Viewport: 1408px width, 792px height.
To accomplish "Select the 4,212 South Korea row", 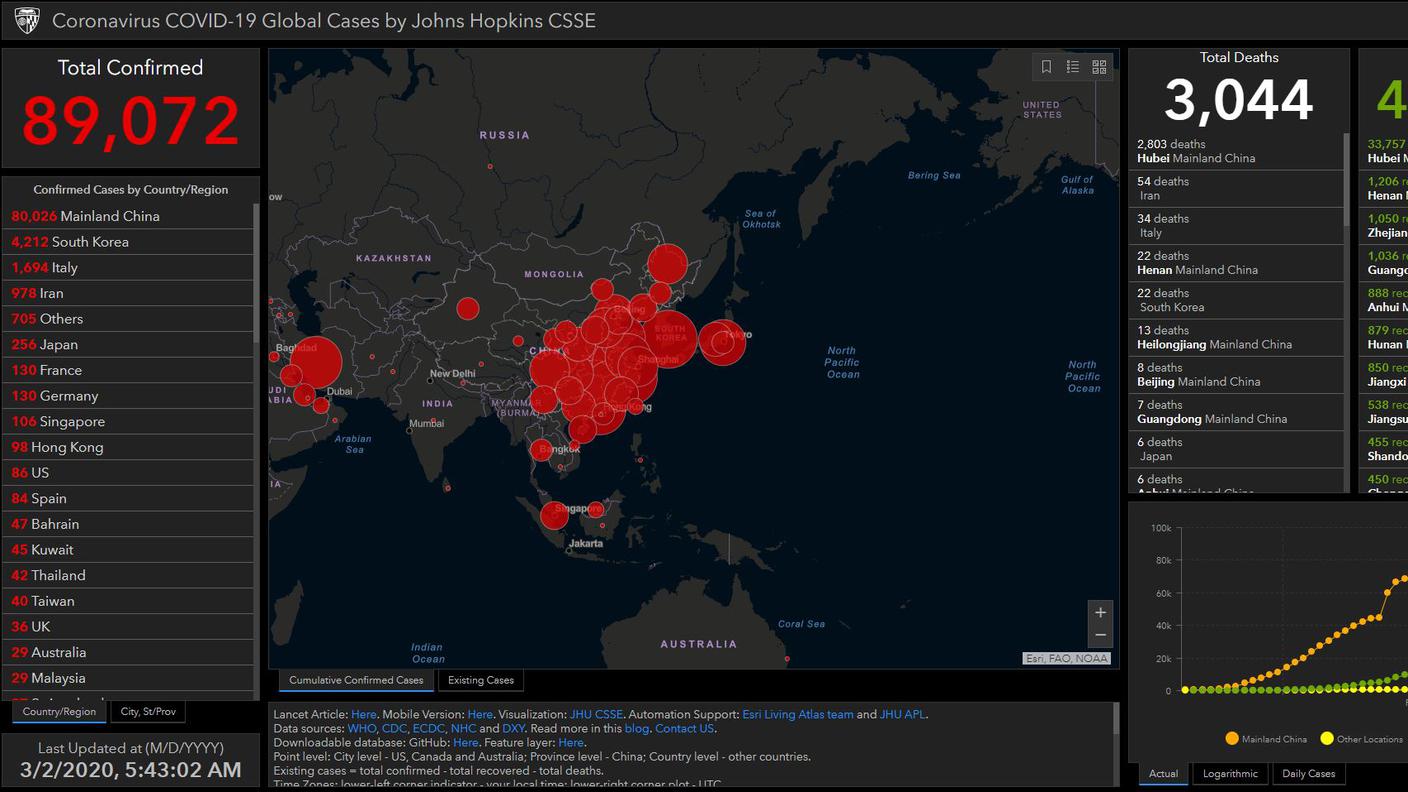I will click(129, 242).
